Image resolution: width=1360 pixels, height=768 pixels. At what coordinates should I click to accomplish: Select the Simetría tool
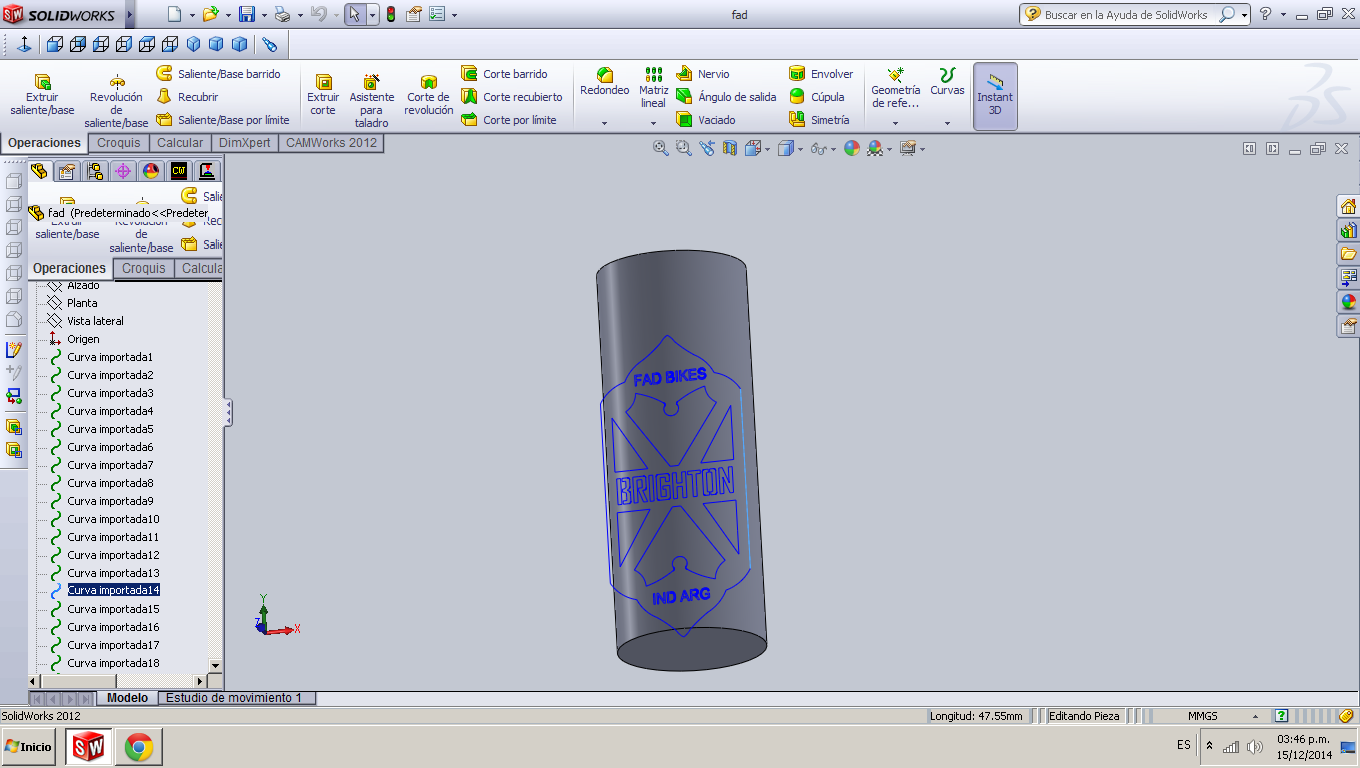(819, 120)
